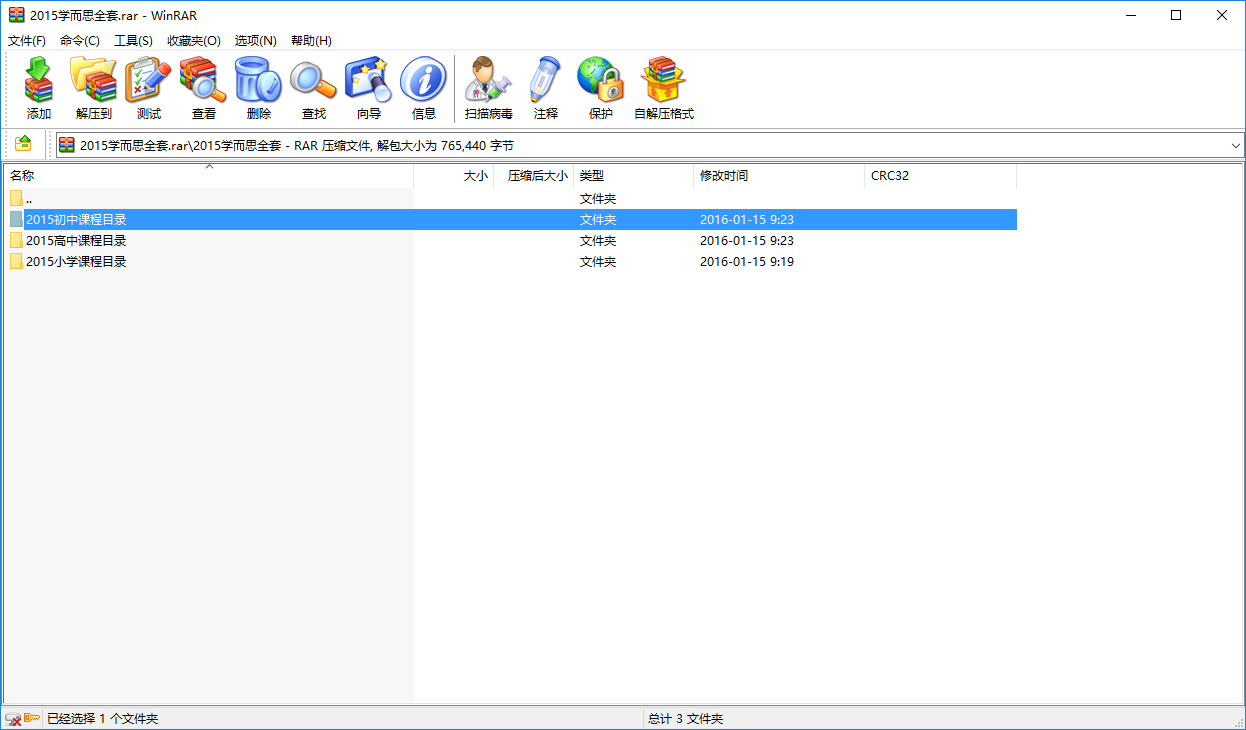Select the 2015小学课程目录 folder
The height and width of the screenshot is (730, 1246).
76,262
